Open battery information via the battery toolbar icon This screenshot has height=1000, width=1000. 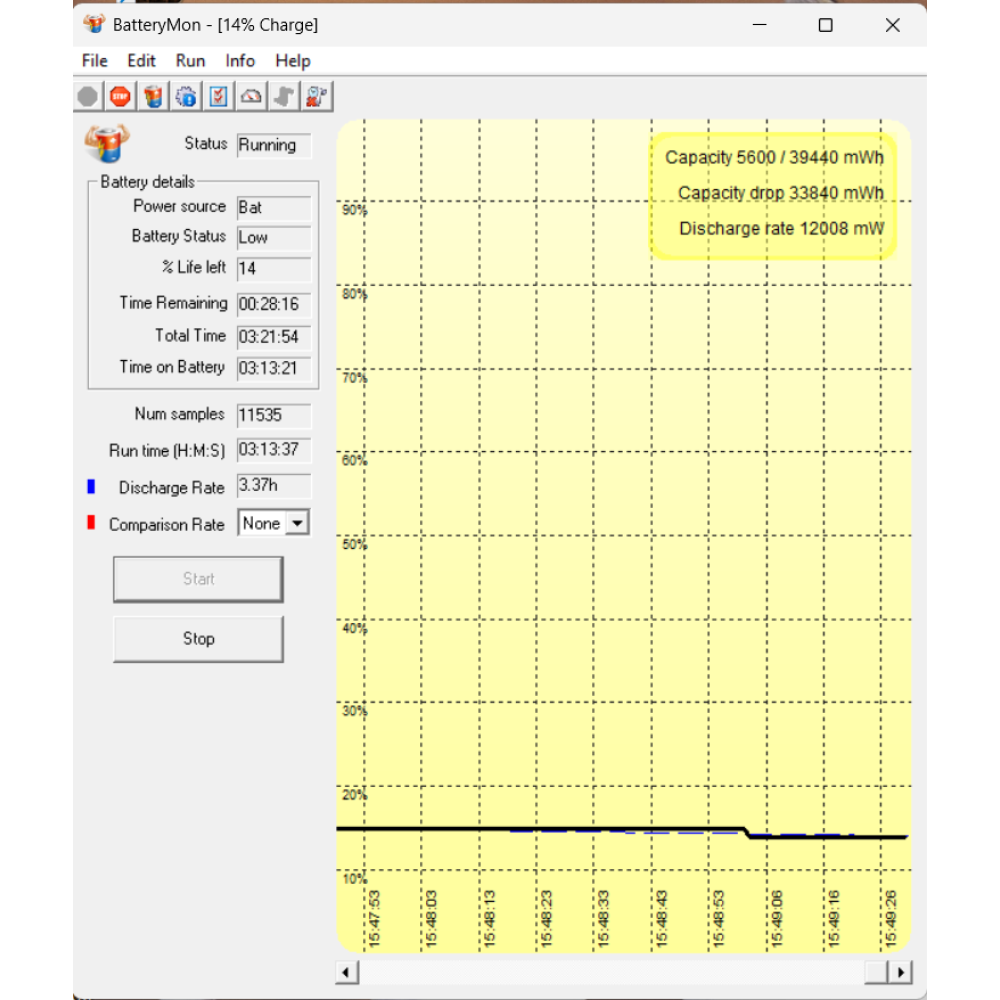point(153,97)
